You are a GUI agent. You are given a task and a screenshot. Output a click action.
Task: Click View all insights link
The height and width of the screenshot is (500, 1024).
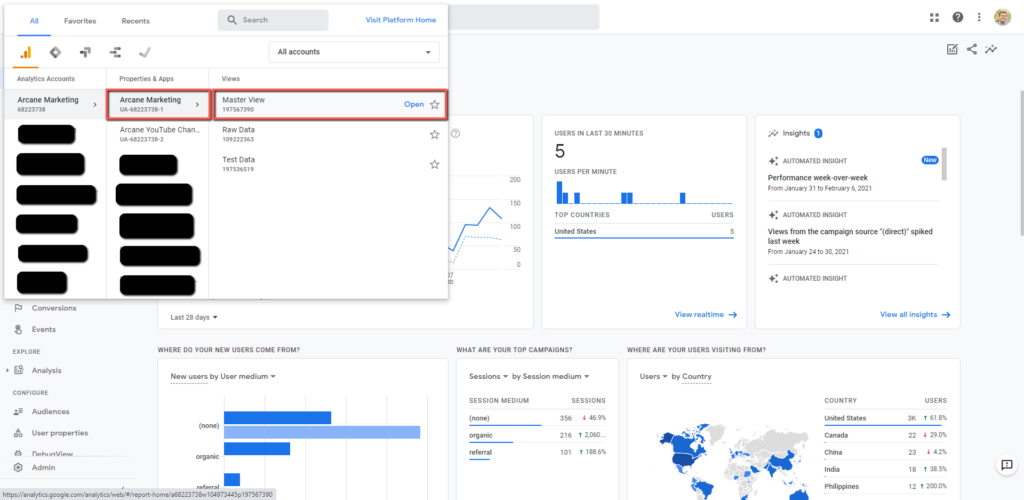(915, 315)
